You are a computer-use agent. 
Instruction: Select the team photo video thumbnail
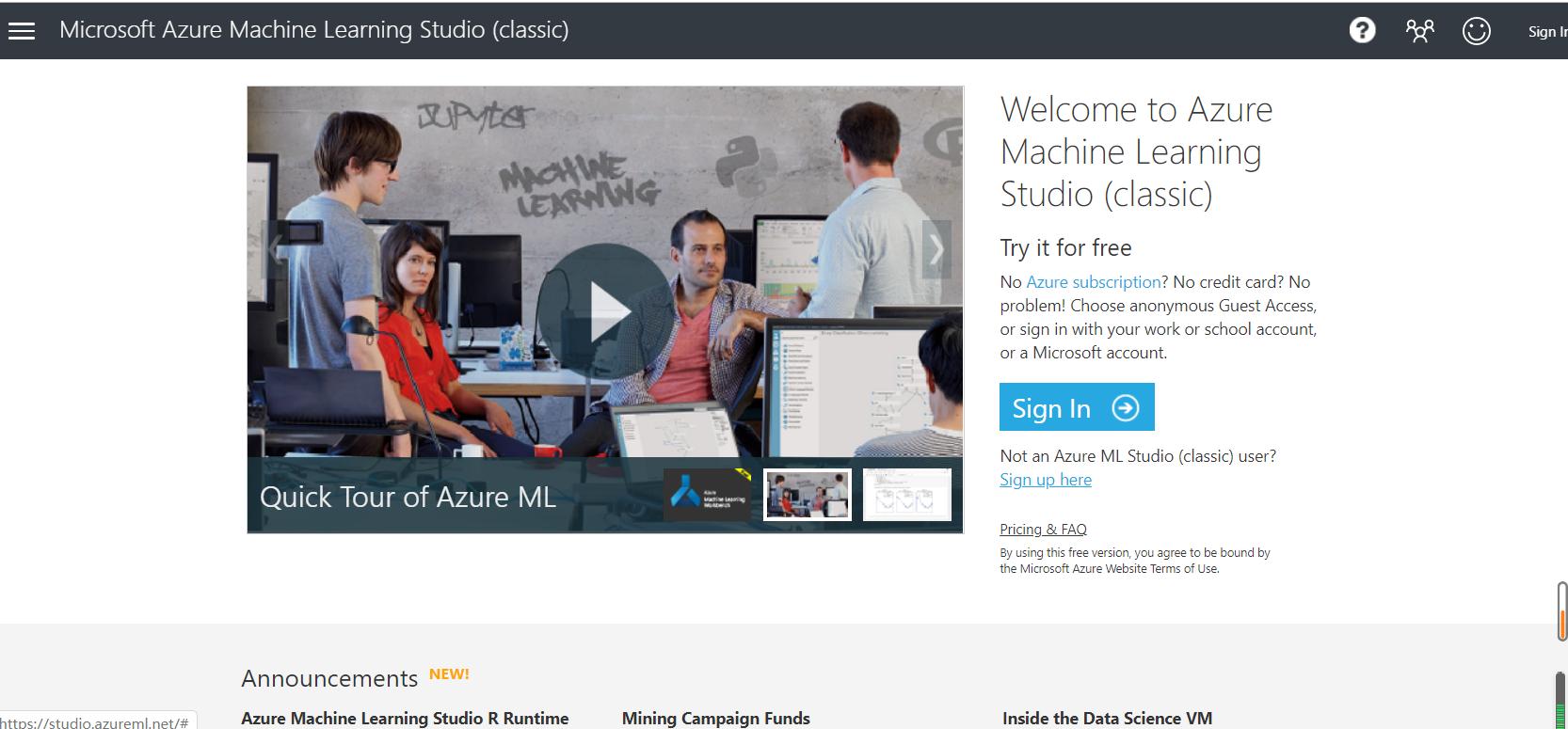coord(808,495)
